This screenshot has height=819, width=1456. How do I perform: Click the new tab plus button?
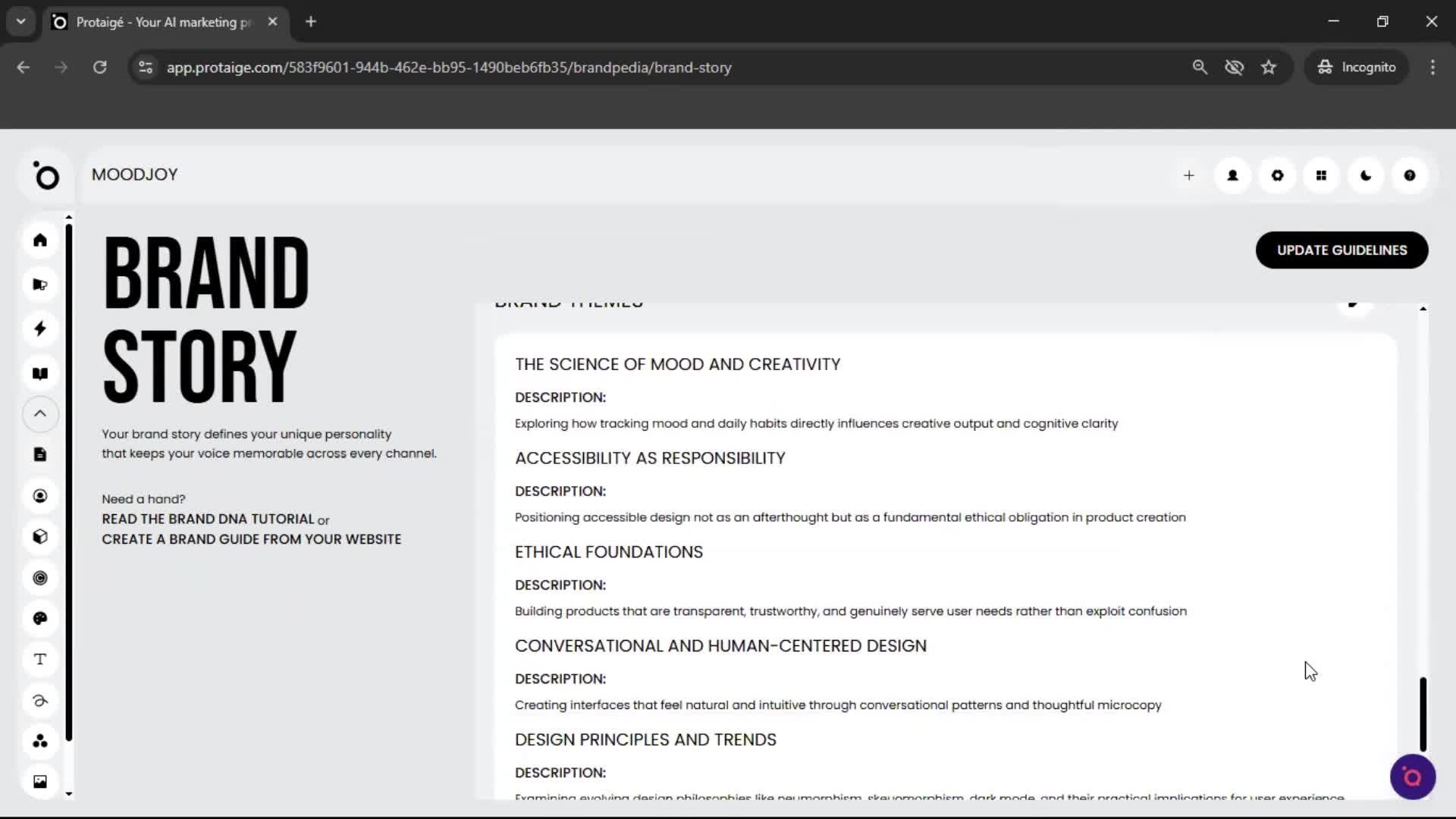[310, 21]
